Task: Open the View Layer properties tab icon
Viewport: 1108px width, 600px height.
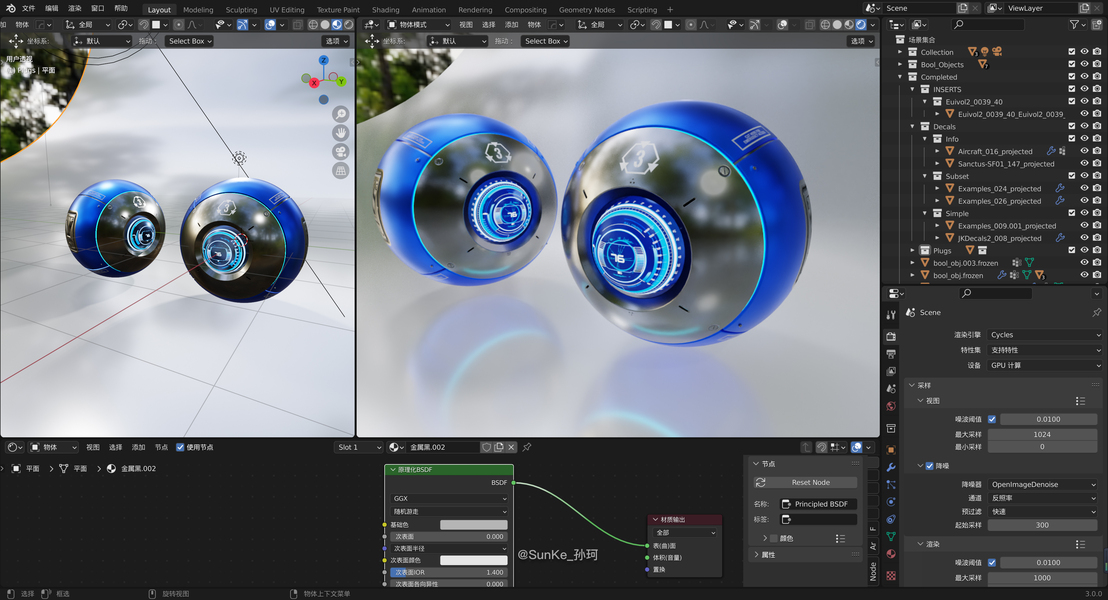Action: (x=891, y=371)
